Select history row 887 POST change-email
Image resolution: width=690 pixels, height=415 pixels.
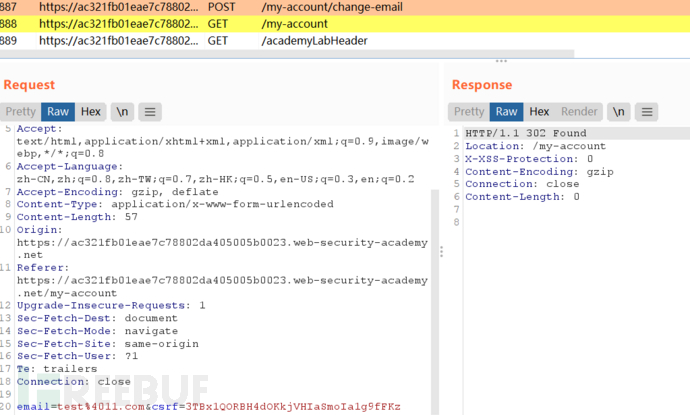[x=200, y=6]
